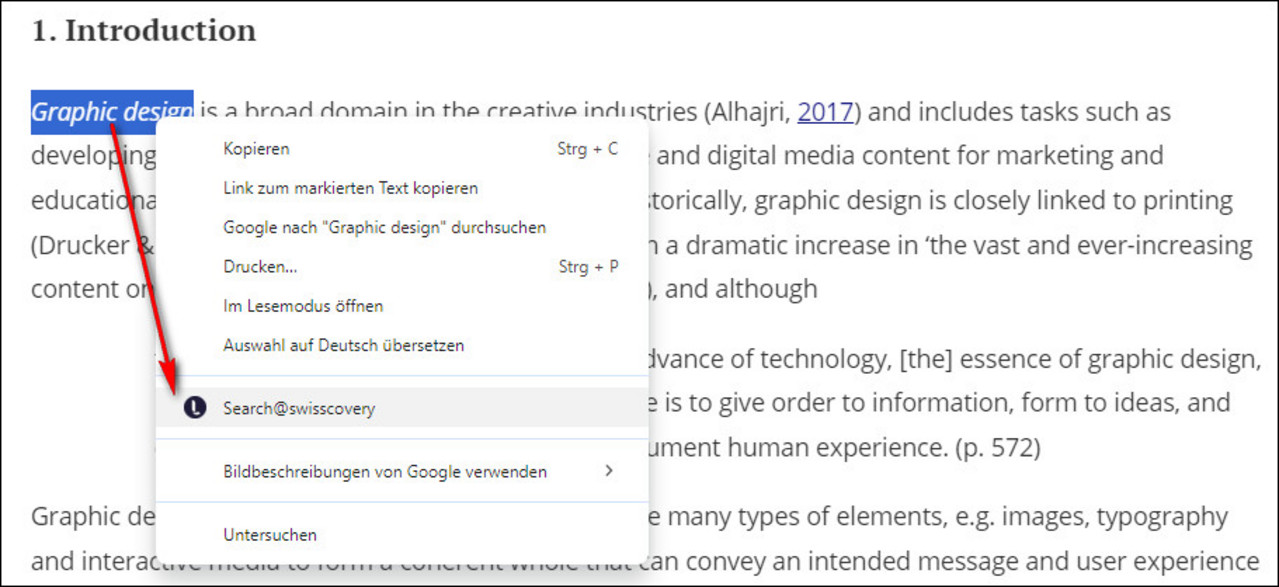The image size is (1279, 587).
Task: Select 'Link zum markierten Text kopieren'
Action: (x=350, y=188)
